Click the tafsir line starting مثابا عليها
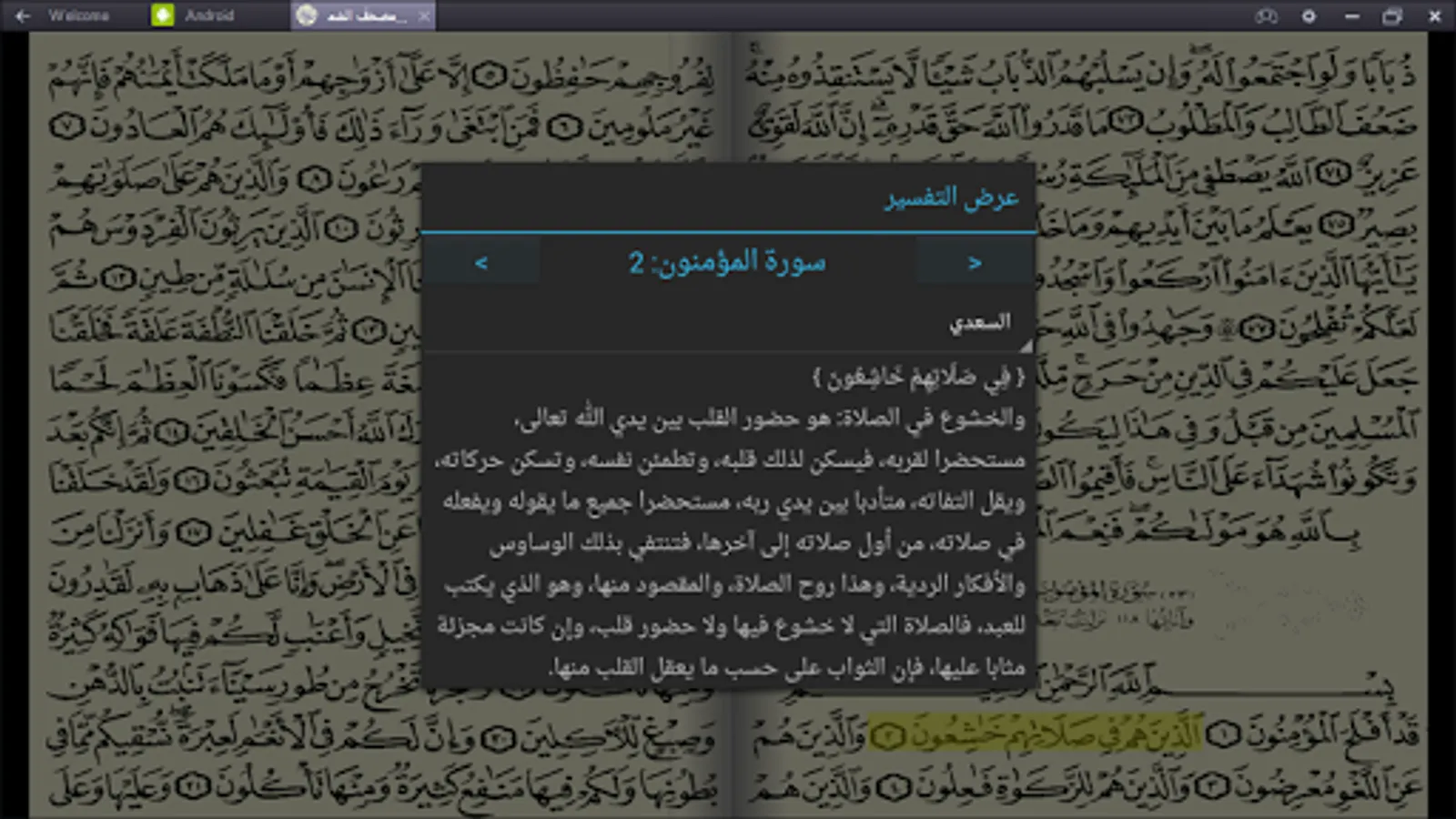The image size is (1456, 819). [787, 668]
